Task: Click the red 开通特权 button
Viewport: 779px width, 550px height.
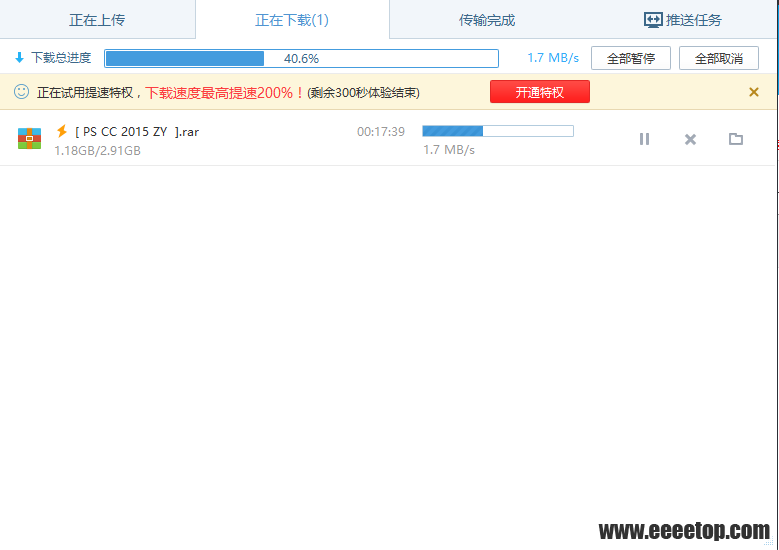Action: tap(540, 92)
